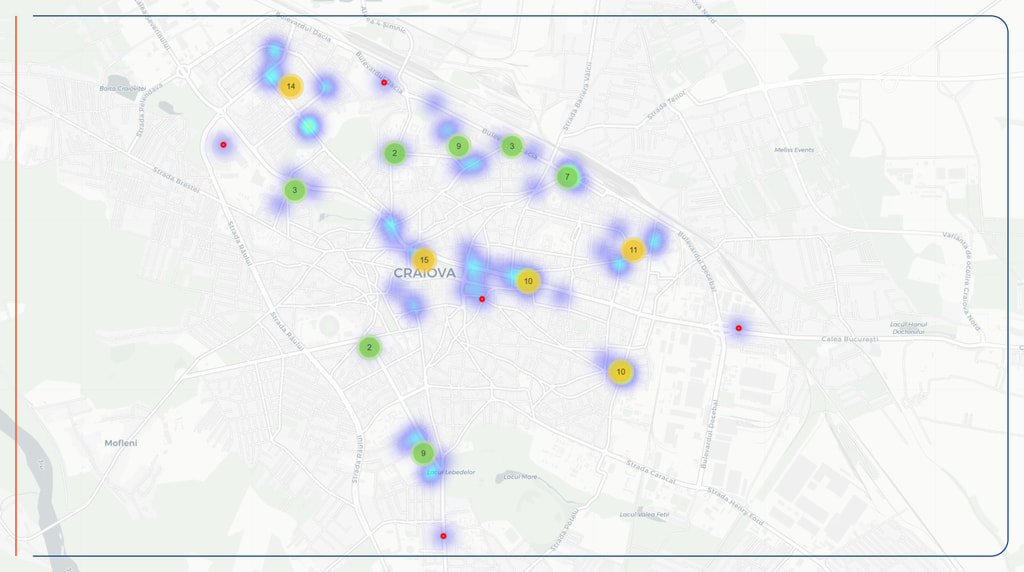The image size is (1024, 572).
Task: Click the Balta Craiovitei label
Action: tap(123, 88)
